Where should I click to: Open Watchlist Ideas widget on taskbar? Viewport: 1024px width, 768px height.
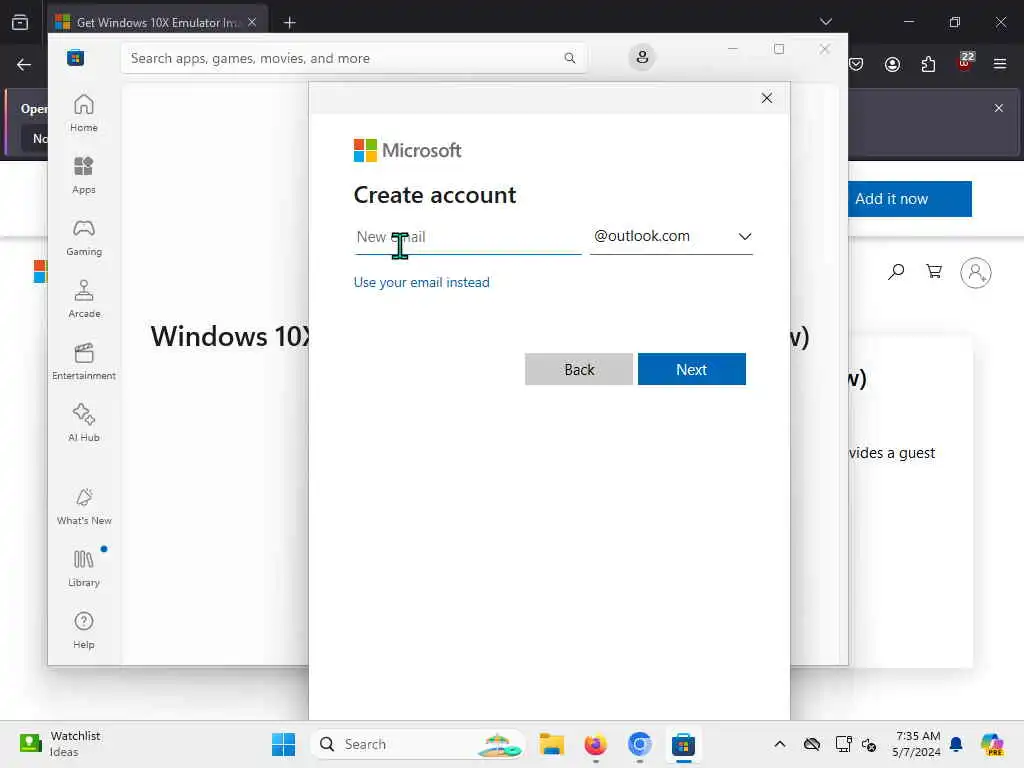click(x=60, y=744)
